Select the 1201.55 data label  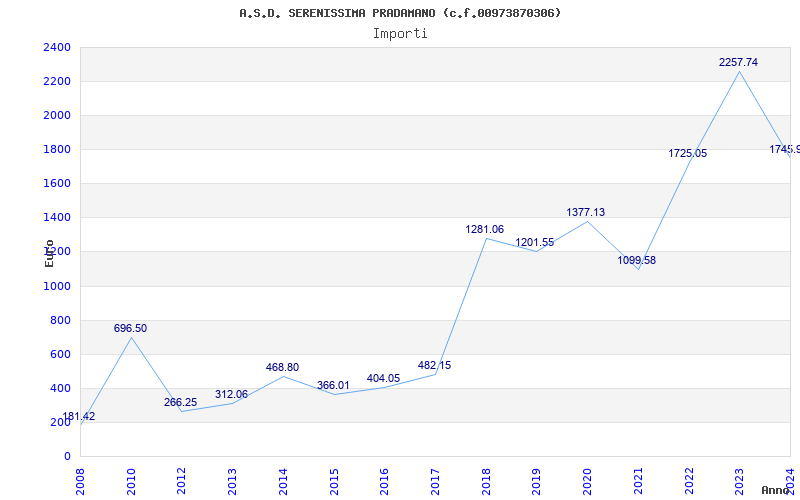tap(534, 242)
